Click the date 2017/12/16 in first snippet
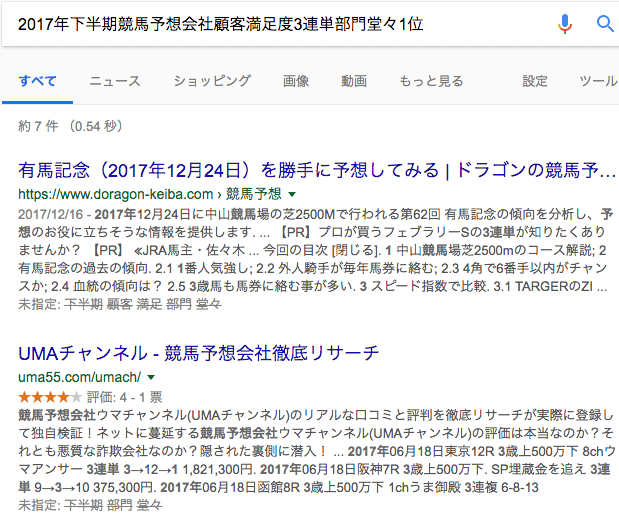This screenshot has width=619, height=516. pos(51,214)
